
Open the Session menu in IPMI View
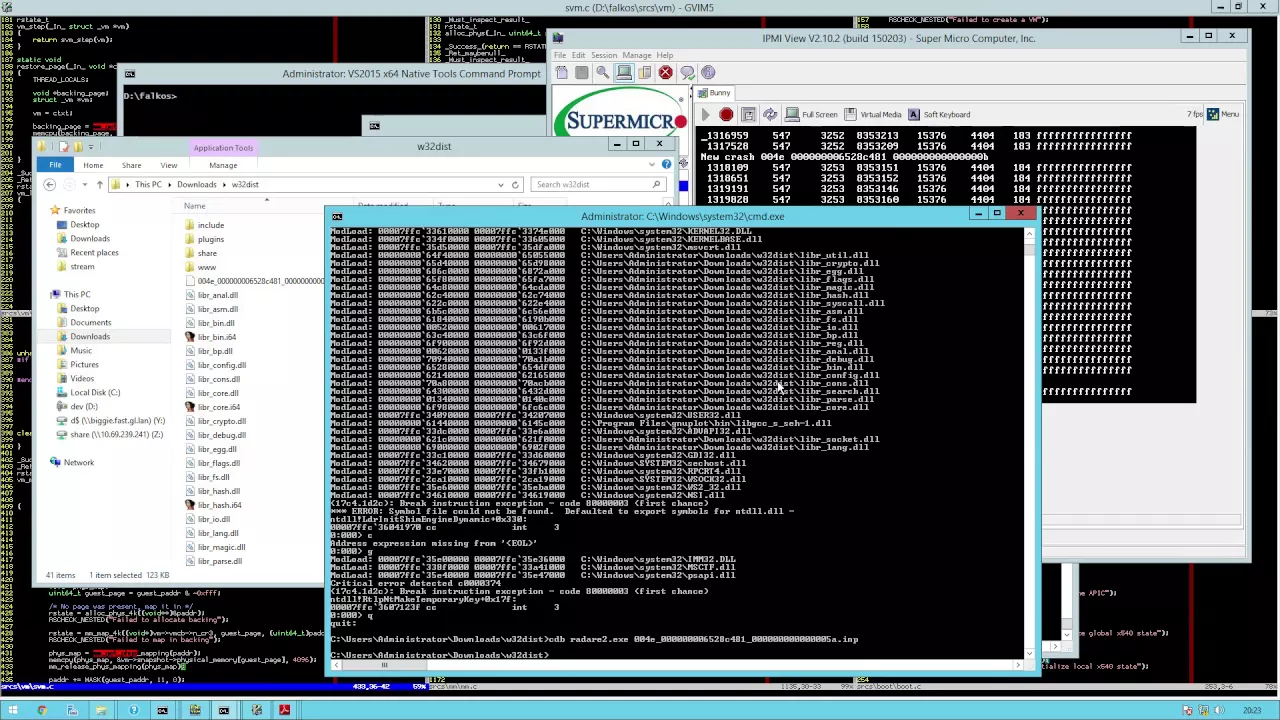click(604, 55)
